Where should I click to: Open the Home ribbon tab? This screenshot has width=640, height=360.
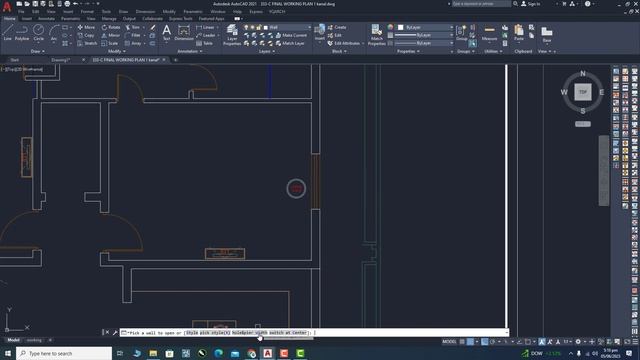(9, 19)
